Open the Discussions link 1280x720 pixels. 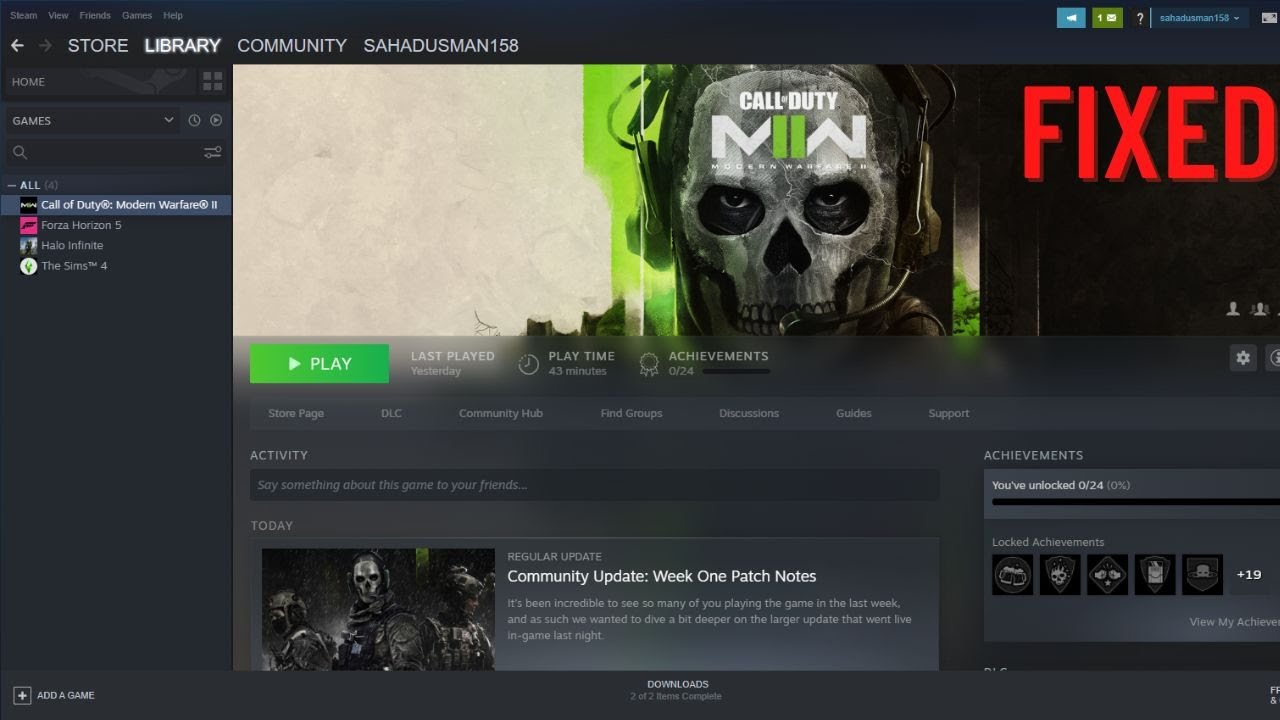coord(749,413)
